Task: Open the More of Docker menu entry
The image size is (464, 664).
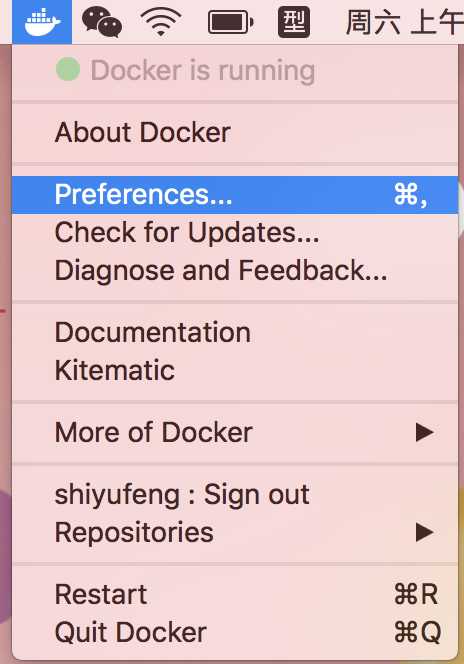Action: tap(235, 432)
